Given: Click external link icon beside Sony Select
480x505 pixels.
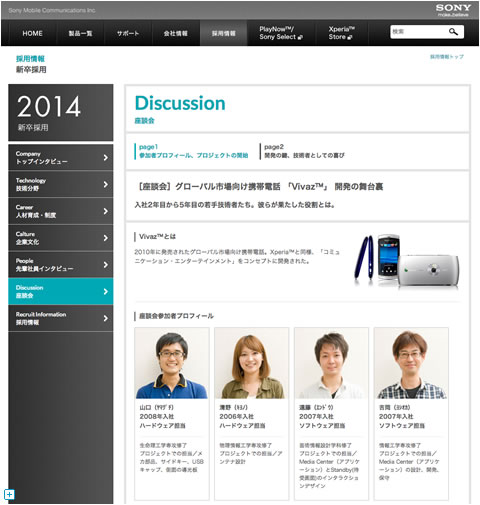Looking at the screenshot, I should pyautogui.click(x=300, y=37).
